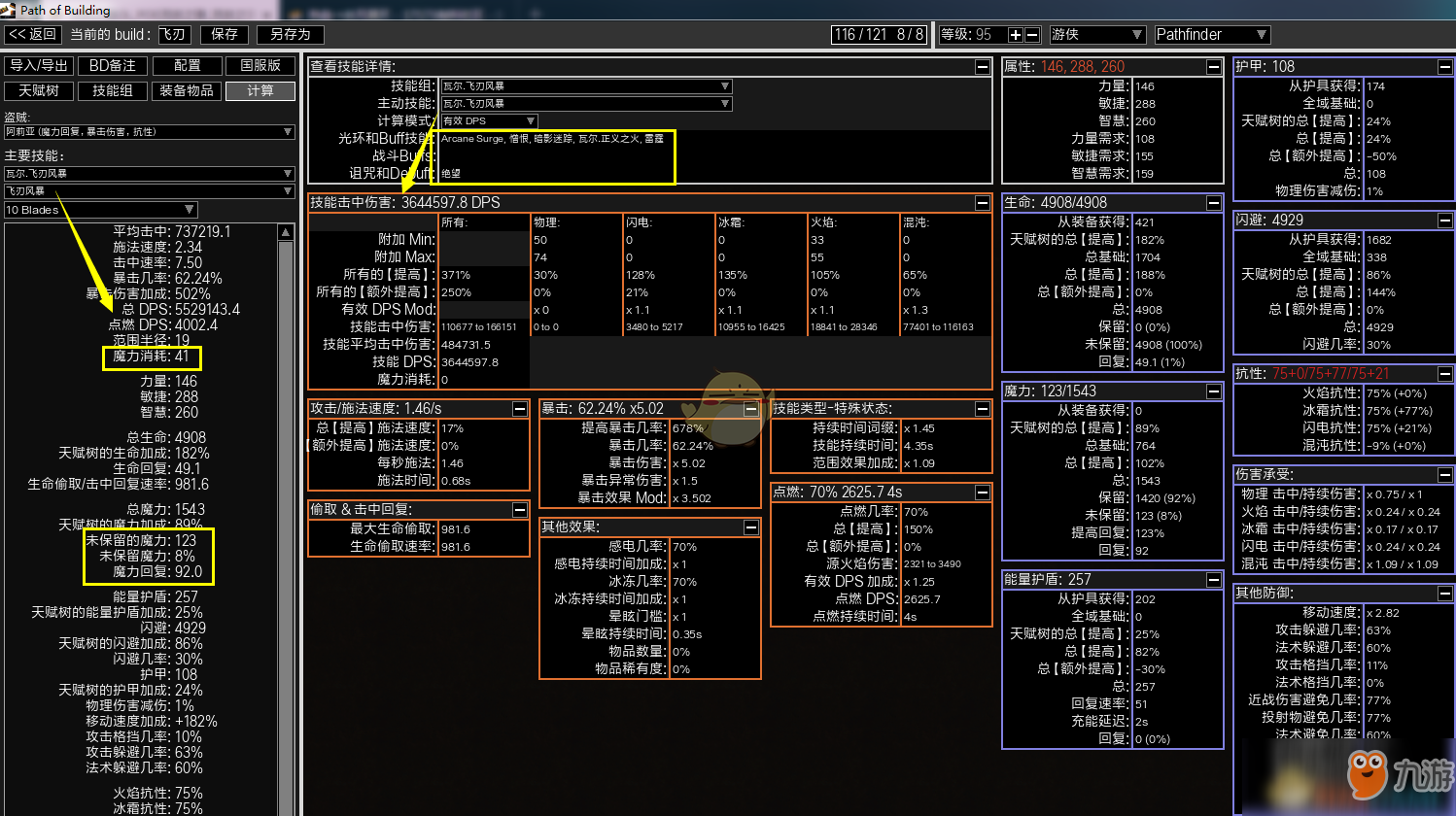Click the 平均击中: 737219.1 stat
Image resolution: width=1456 pixels, height=816 pixels.
click(172, 231)
